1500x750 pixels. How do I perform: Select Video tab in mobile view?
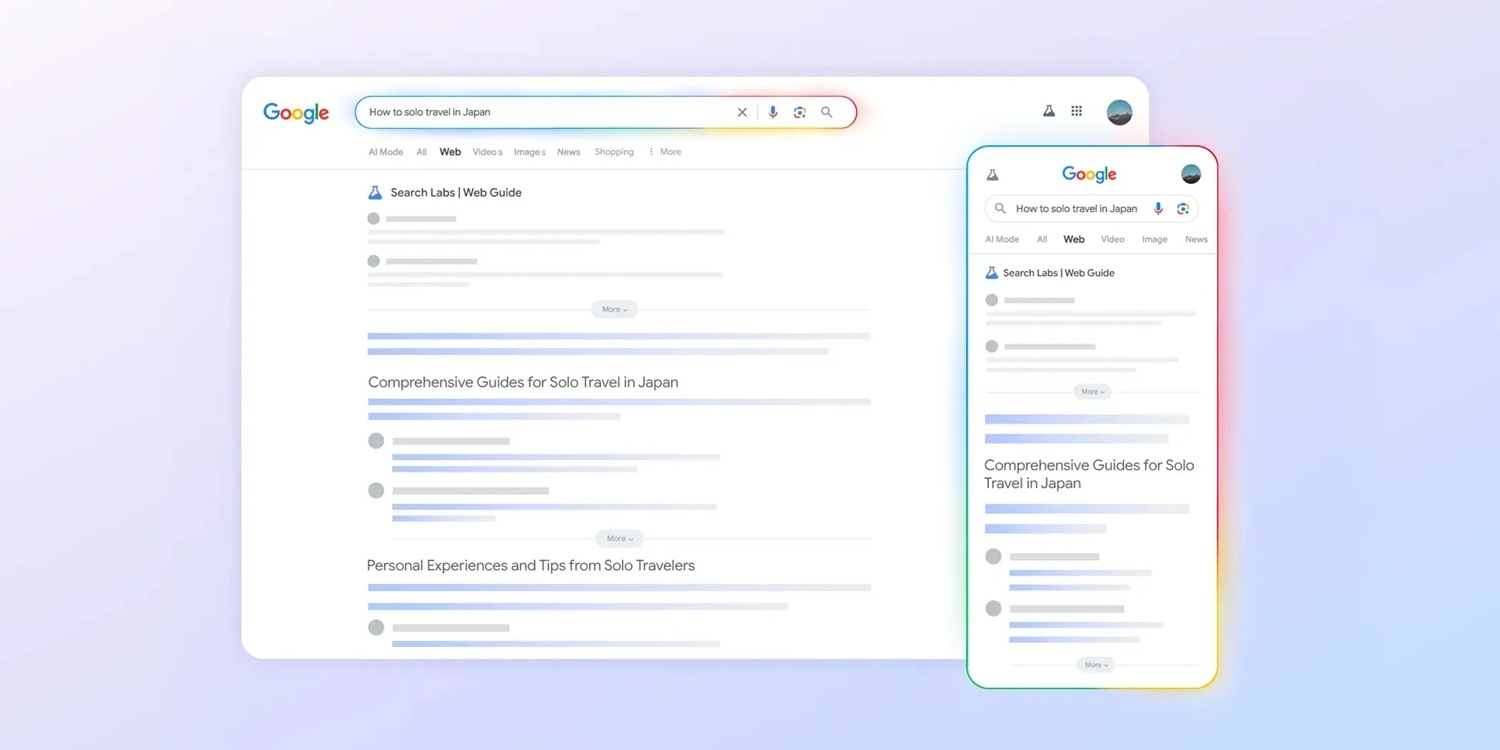pyautogui.click(x=1113, y=239)
